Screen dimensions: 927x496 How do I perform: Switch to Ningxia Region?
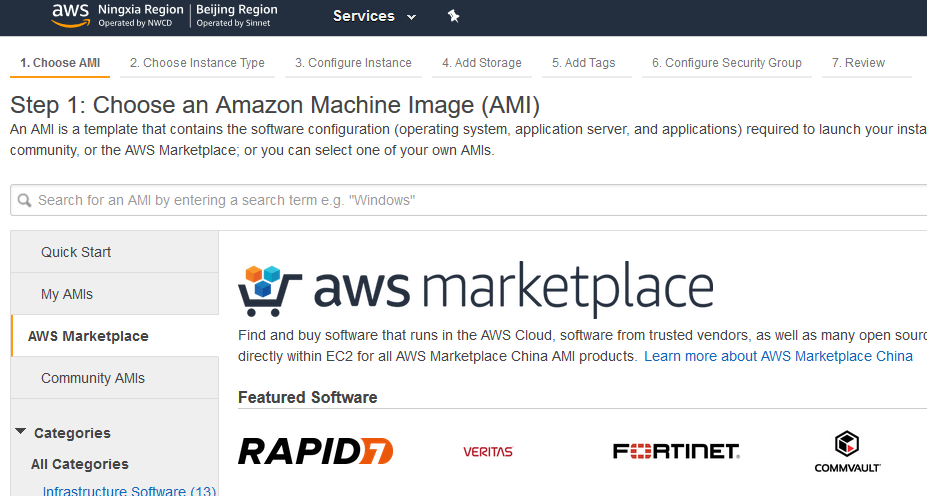pyautogui.click(x=141, y=16)
